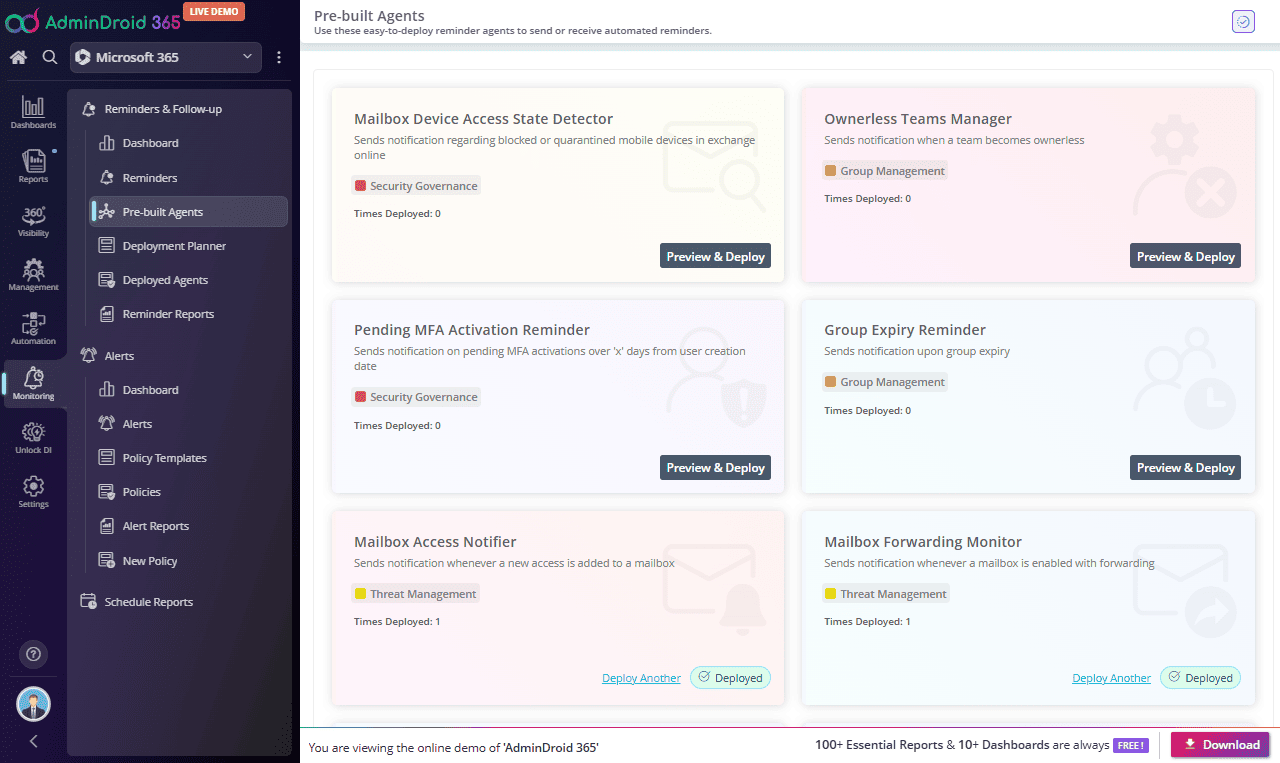Collapse the sidebar with the bottom chevron

pos(33,741)
